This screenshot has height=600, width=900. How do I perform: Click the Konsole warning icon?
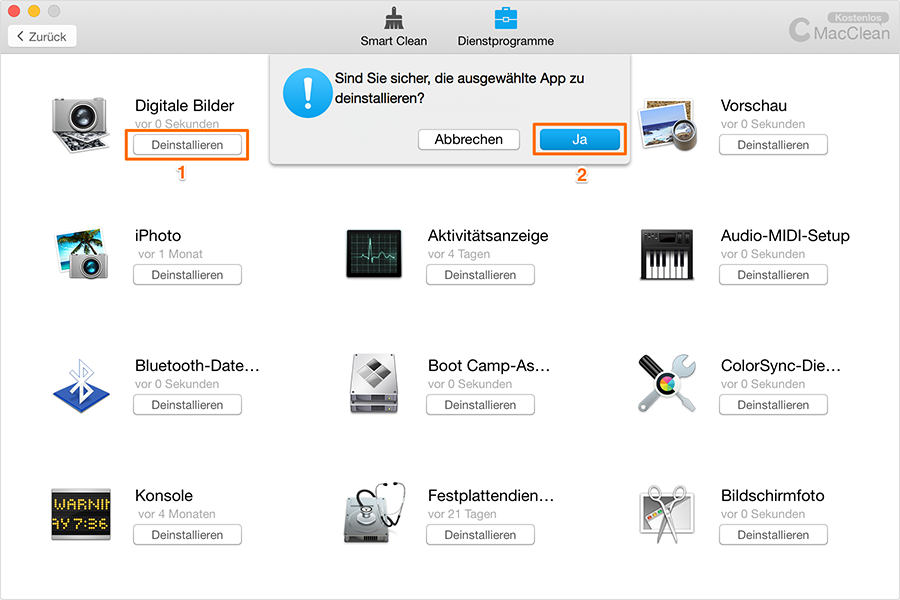81,514
